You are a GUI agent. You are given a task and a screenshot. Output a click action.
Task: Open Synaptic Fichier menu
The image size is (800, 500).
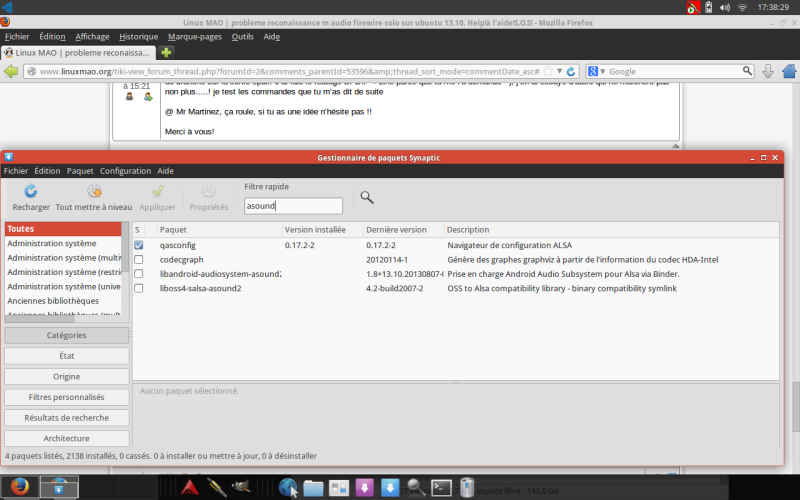[16, 170]
